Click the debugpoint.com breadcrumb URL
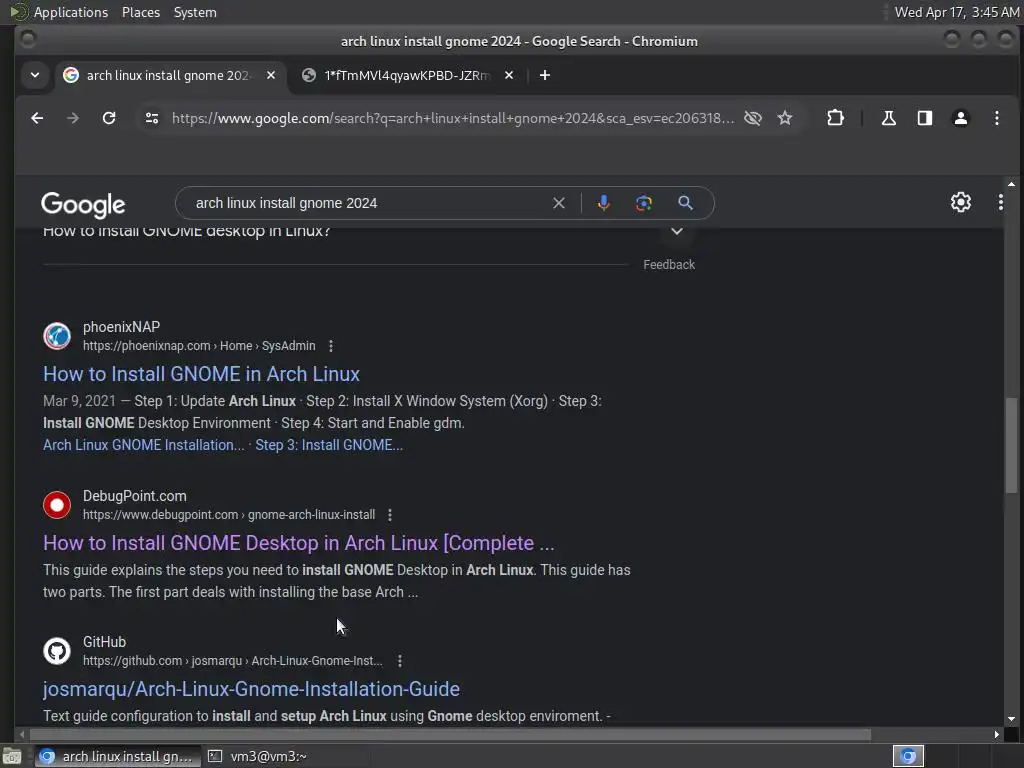The height and width of the screenshot is (768, 1024). click(229, 515)
